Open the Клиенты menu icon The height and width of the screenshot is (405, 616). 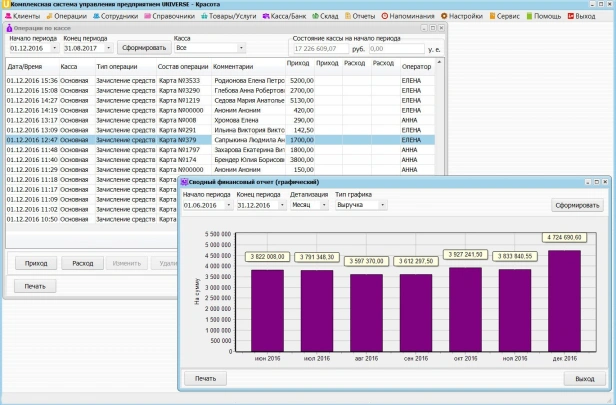[x=8, y=16]
